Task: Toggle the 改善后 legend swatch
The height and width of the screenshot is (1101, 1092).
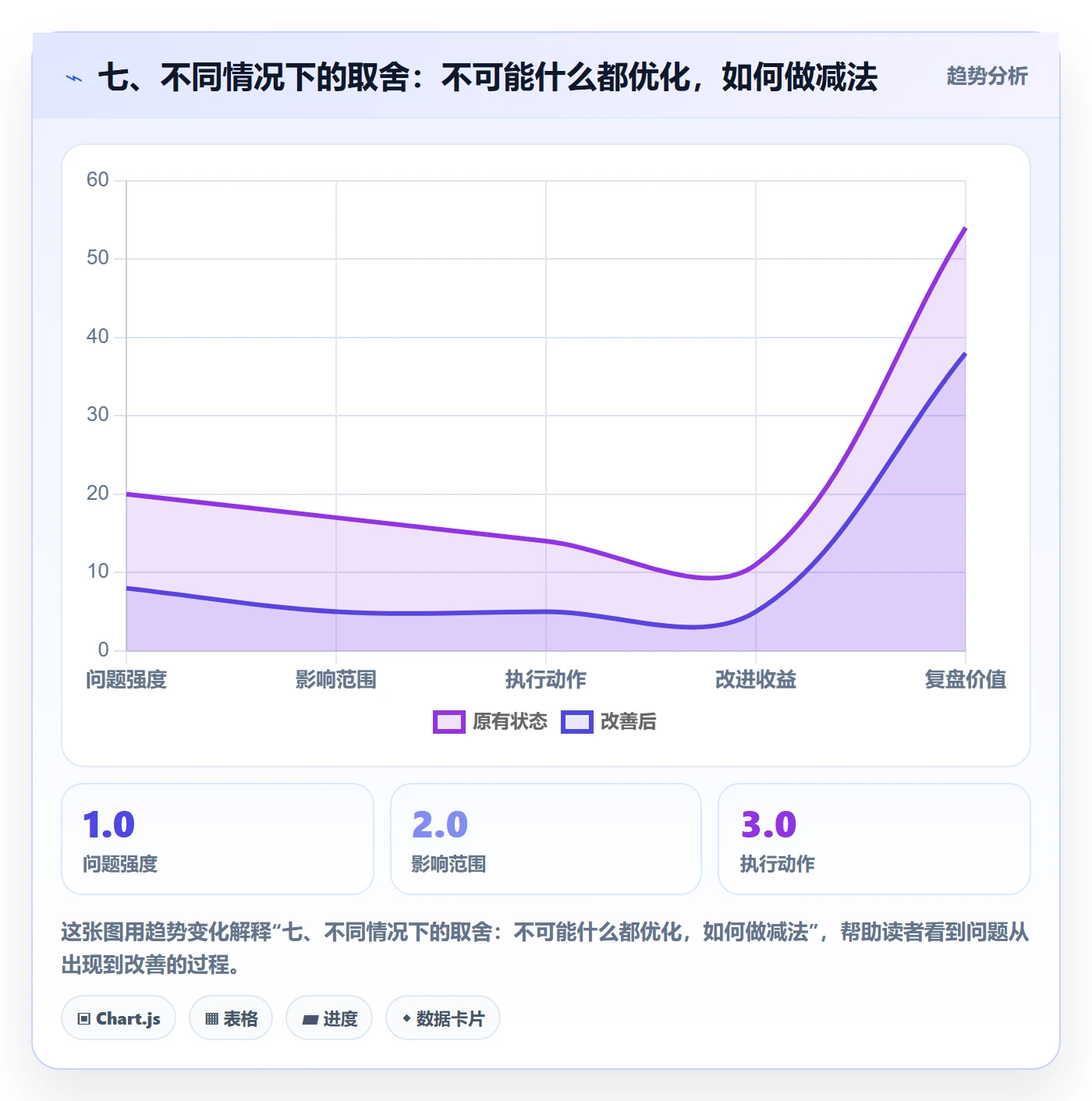Action: coord(576,721)
